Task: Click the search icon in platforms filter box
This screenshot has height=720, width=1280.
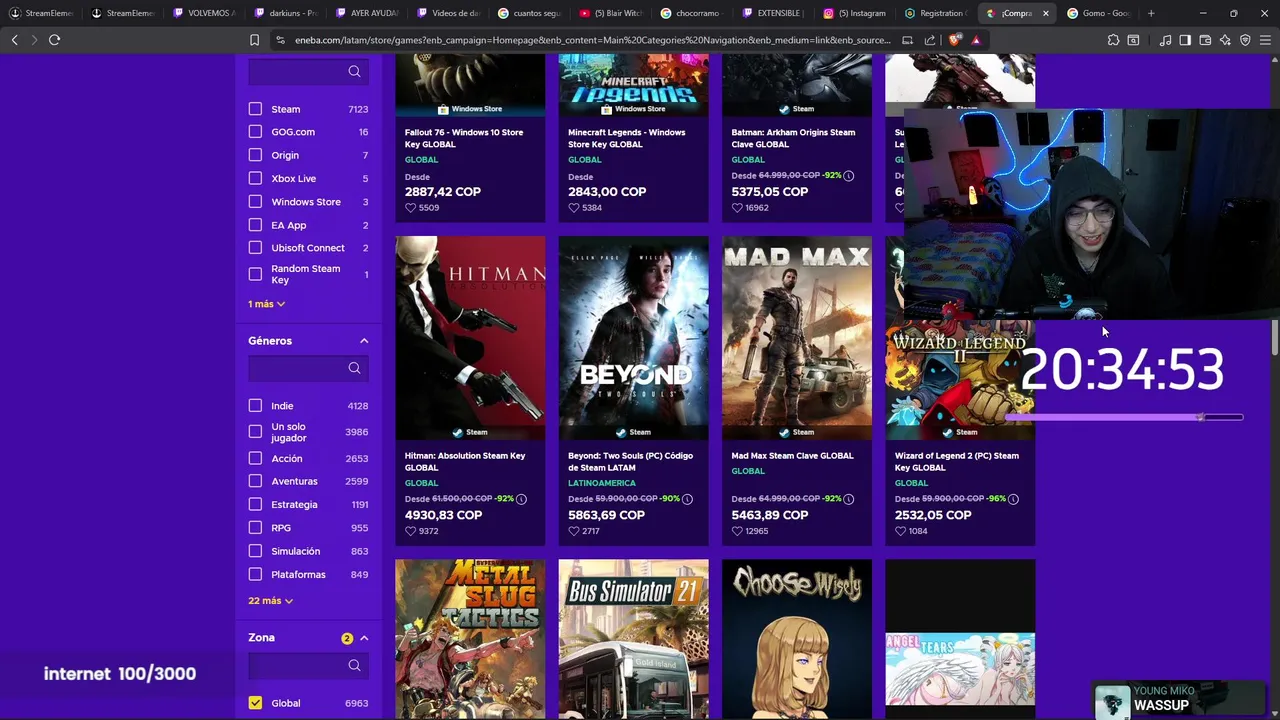Action: [x=354, y=71]
